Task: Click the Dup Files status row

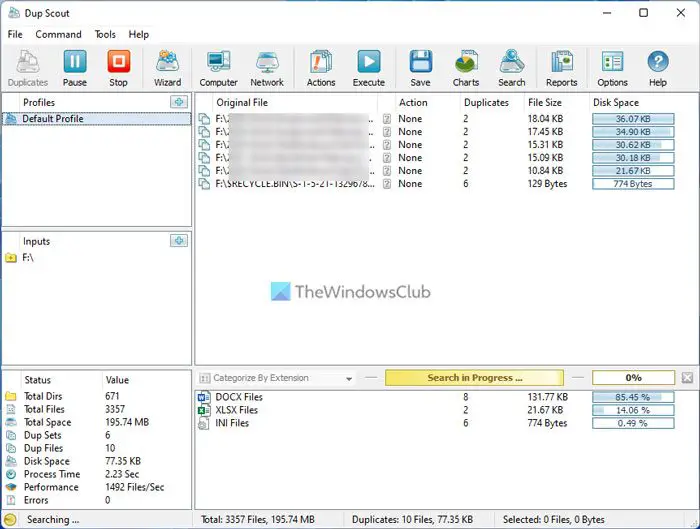Action: pyautogui.click(x=97, y=448)
